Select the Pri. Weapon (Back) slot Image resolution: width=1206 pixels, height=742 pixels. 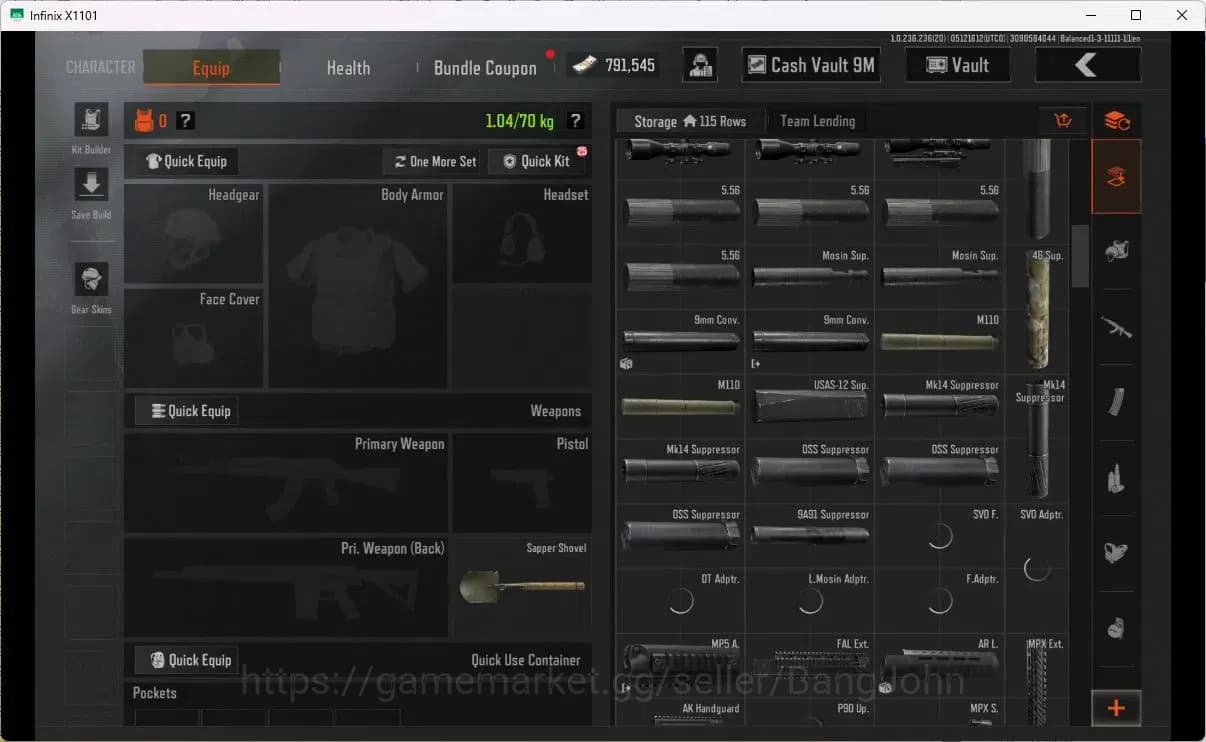286,587
